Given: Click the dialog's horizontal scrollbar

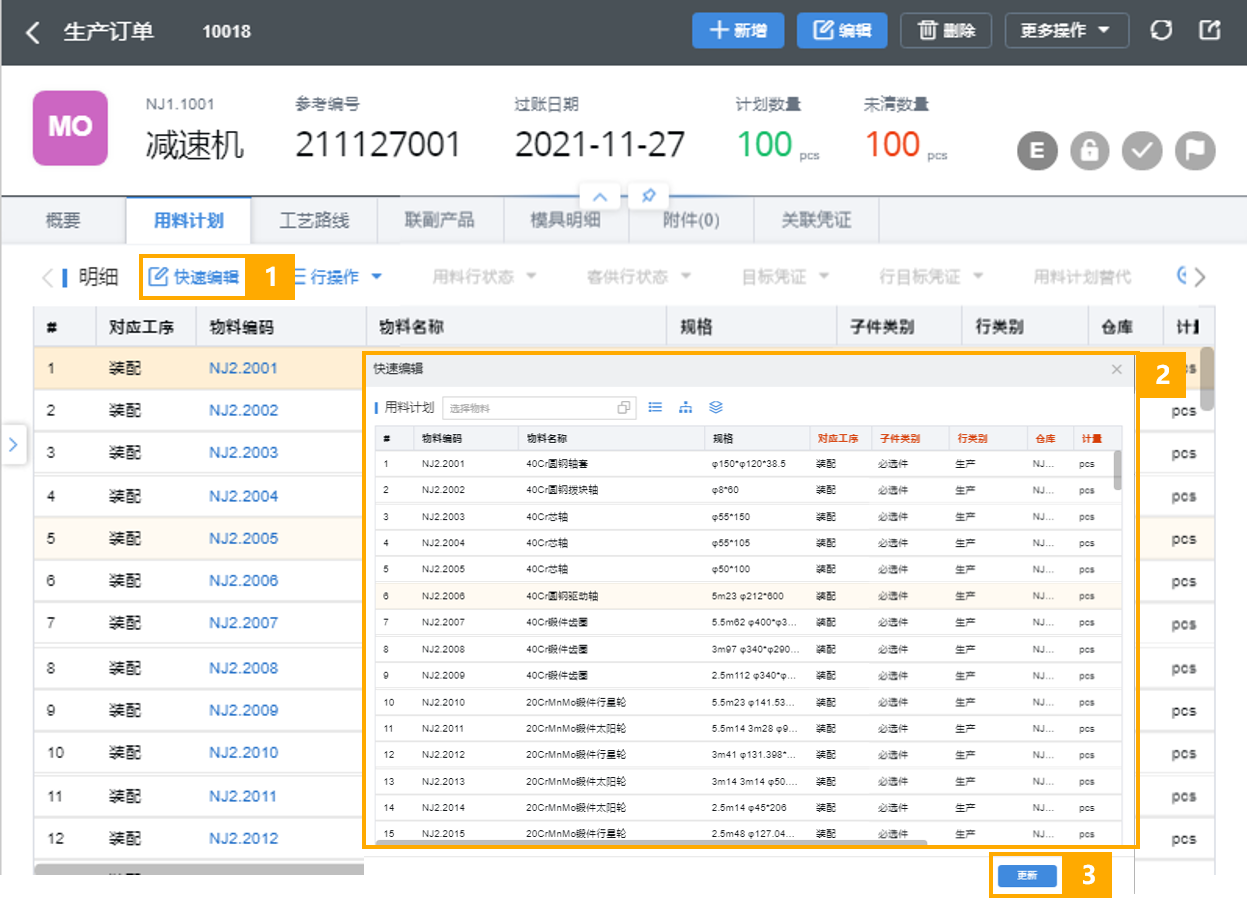Looking at the screenshot, I should (x=651, y=843).
